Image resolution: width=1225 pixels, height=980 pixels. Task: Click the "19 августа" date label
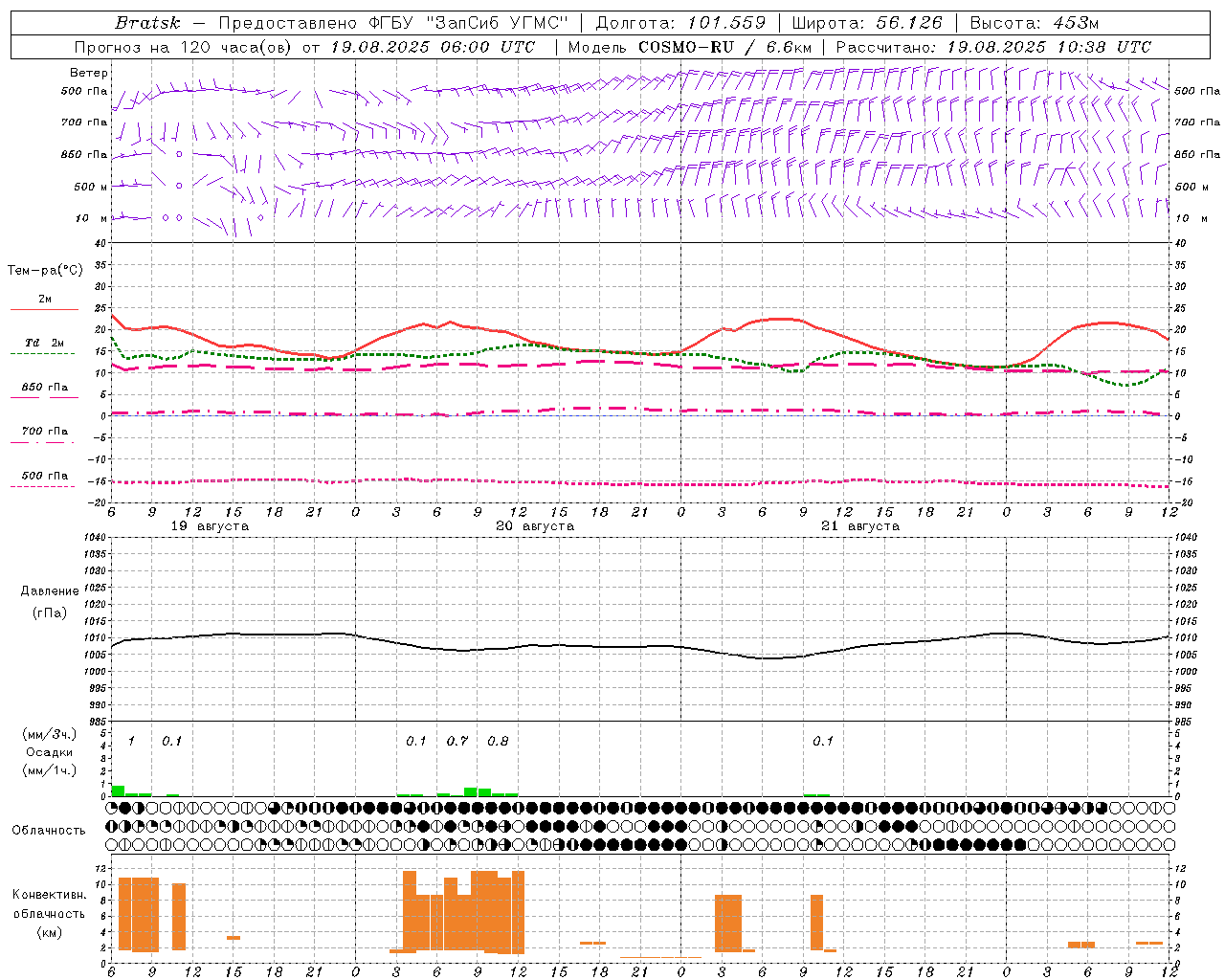tap(210, 526)
